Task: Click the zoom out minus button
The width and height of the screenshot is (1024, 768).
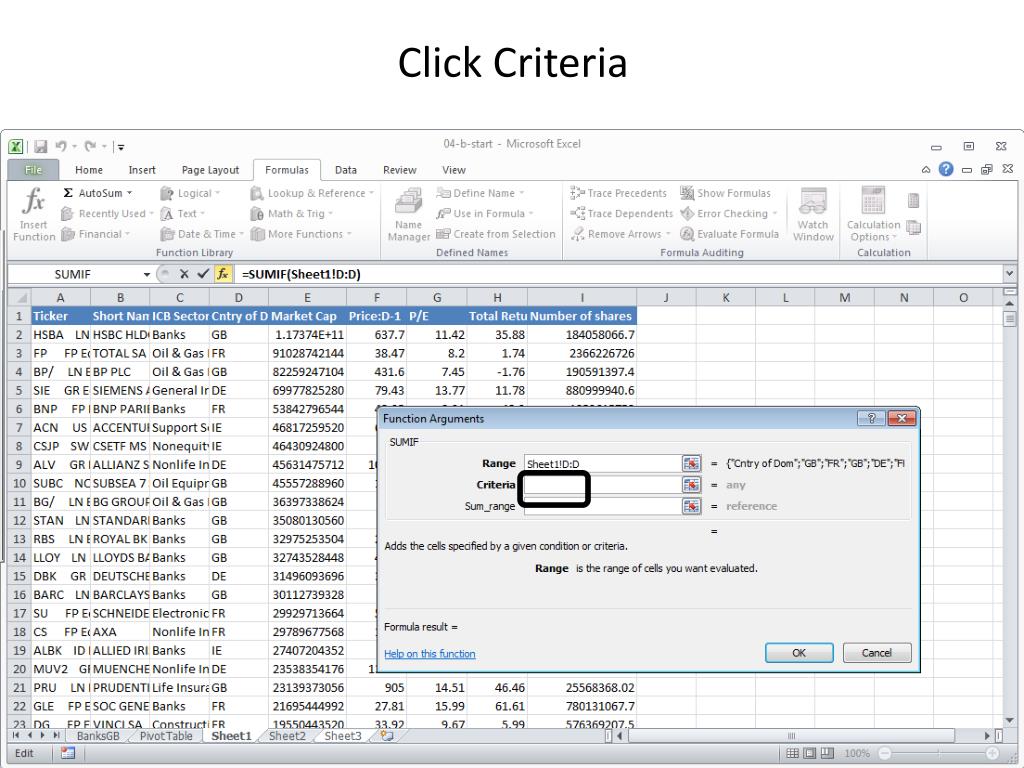Action: coord(884,754)
